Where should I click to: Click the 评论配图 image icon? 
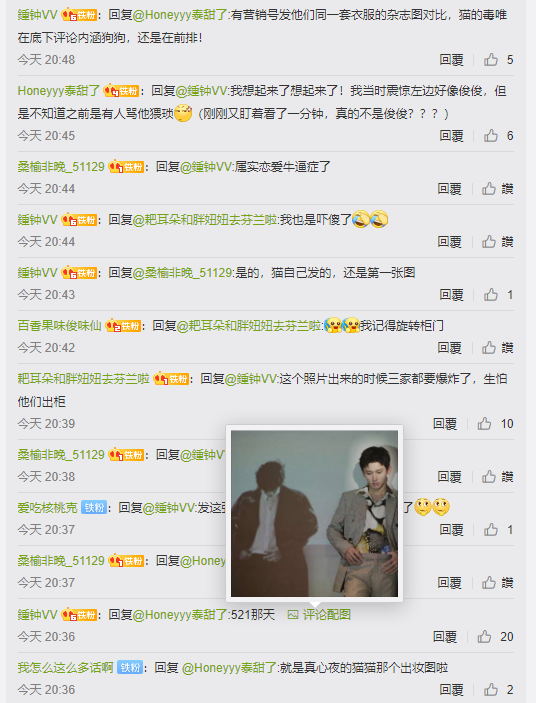pos(293,615)
